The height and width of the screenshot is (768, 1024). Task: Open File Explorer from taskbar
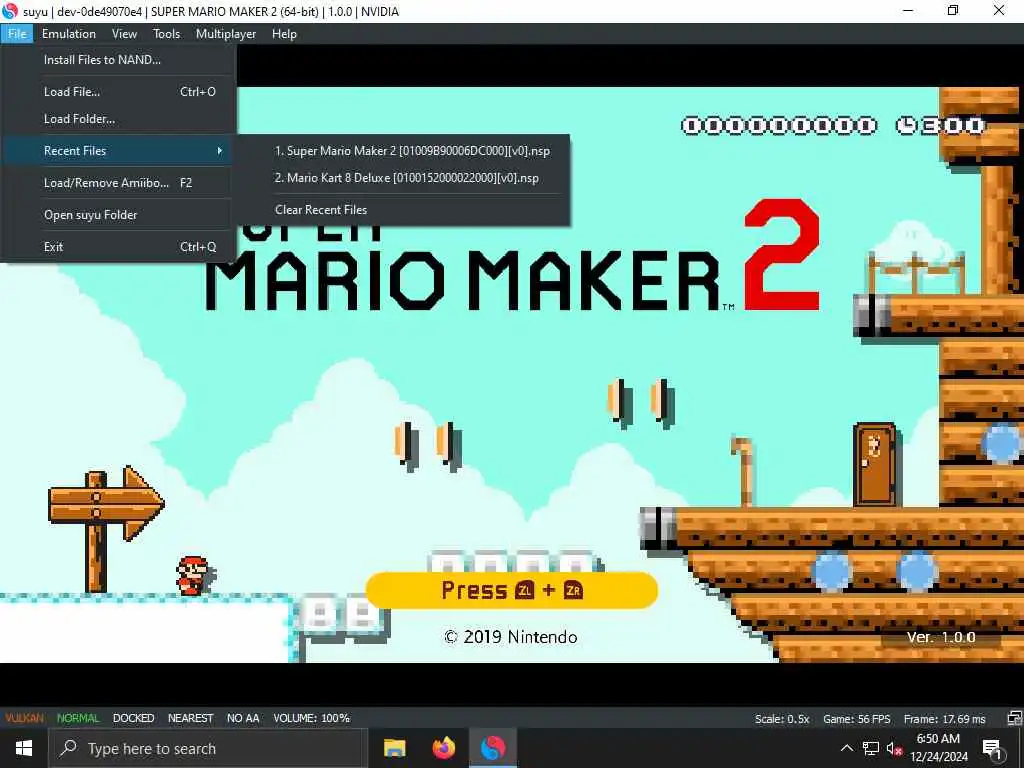point(394,748)
